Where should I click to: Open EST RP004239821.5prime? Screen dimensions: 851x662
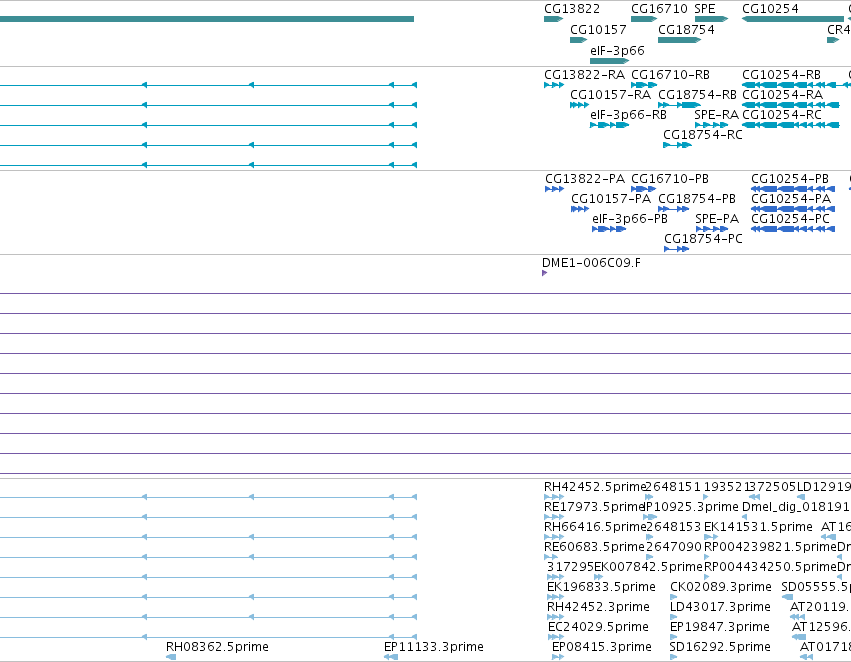pyautogui.click(x=770, y=546)
